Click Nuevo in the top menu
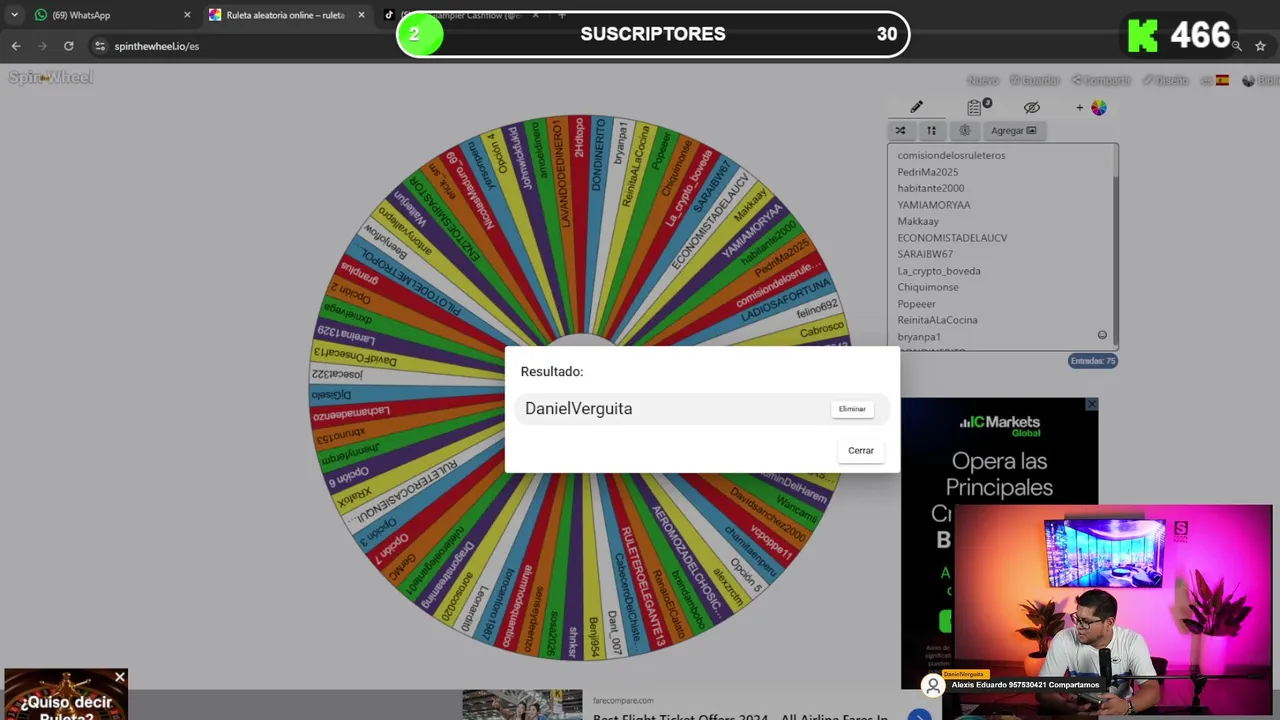The width and height of the screenshot is (1280, 720). [982, 81]
